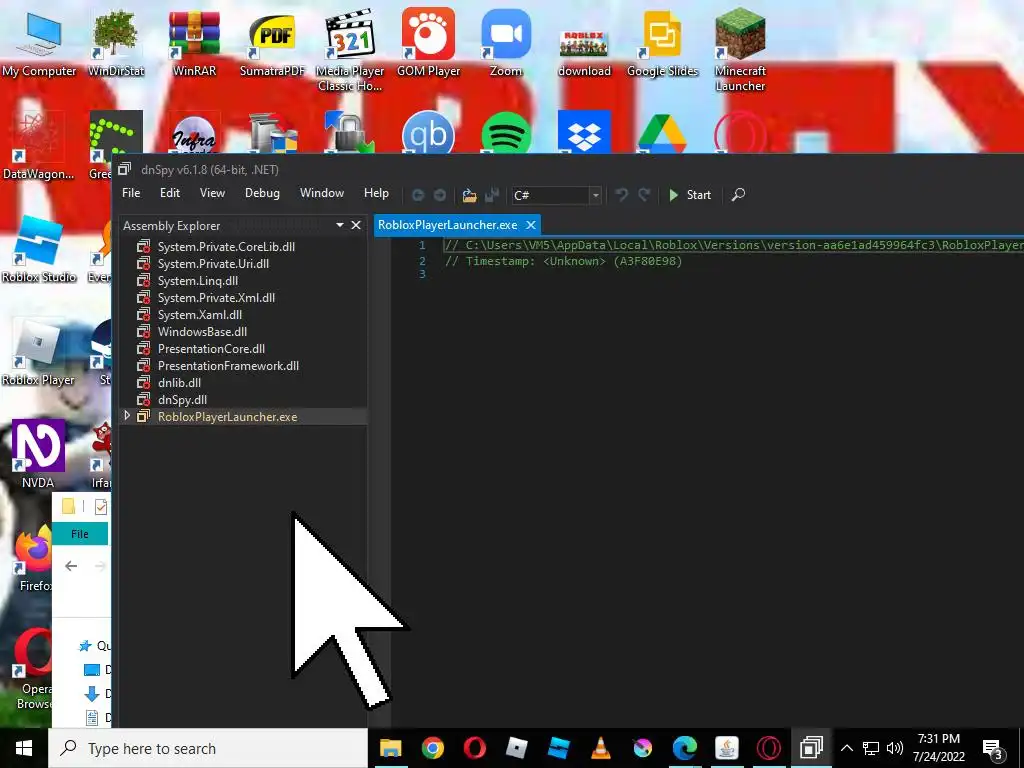This screenshot has height=768, width=1024.
Task: Click the Timestamp comment on line 2
Action: coord(563,261)
